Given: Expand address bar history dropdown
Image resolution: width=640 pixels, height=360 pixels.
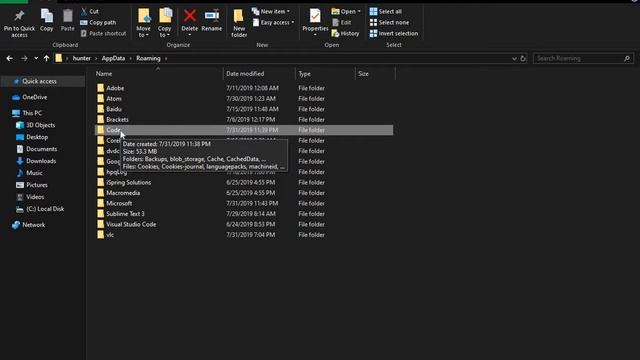Looking at the screenshot, I should click(514, 58).
